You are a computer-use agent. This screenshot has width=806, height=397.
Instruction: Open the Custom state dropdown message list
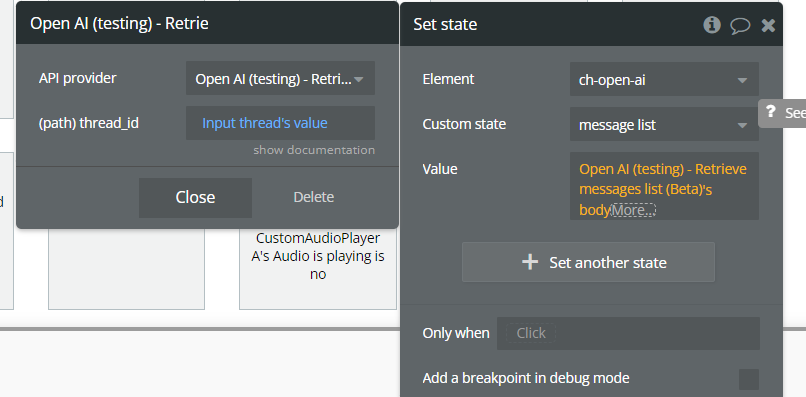(x=664, y=124)
